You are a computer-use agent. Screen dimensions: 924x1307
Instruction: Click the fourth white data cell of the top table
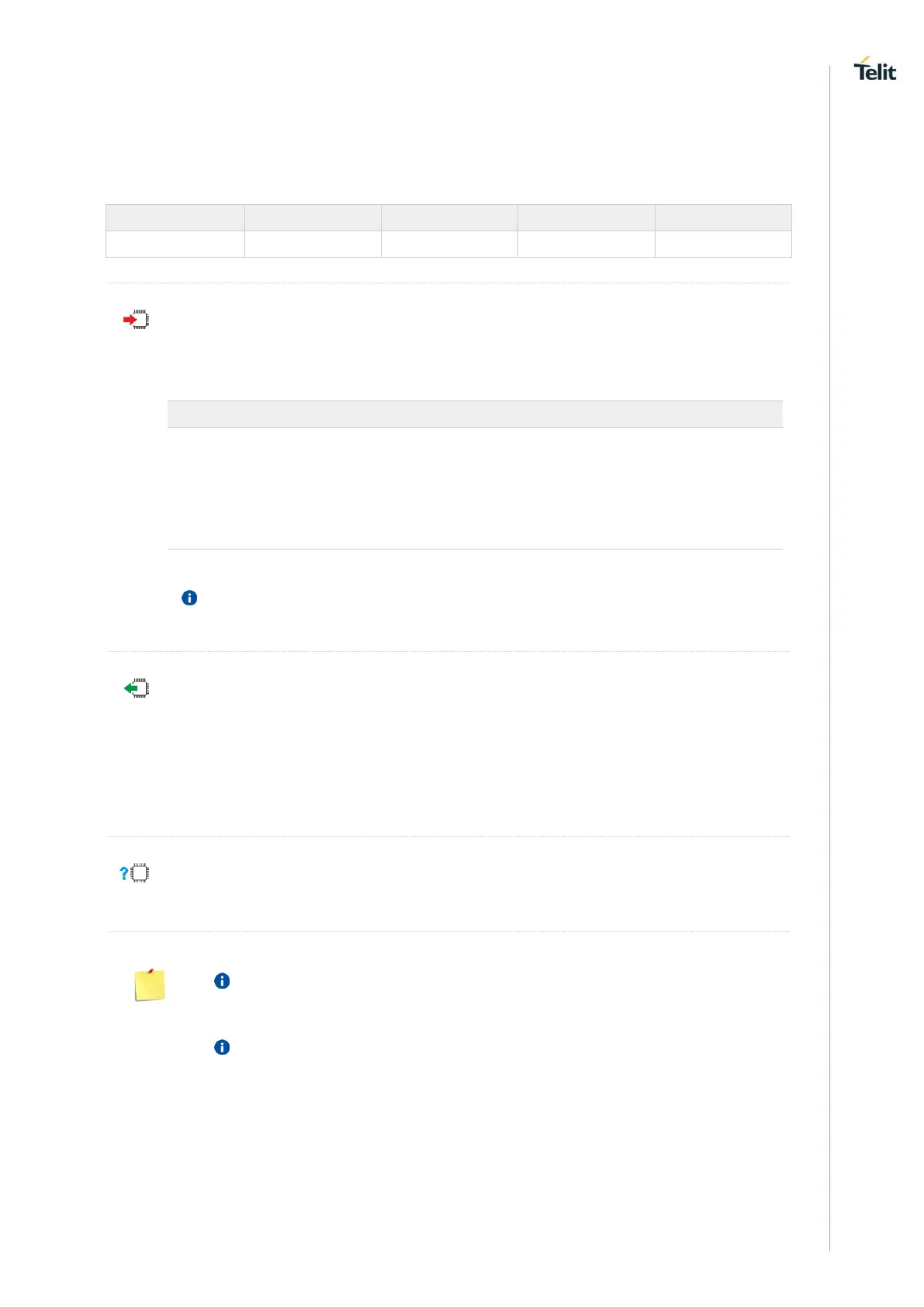pyautogui.click(x=586, y=244)
